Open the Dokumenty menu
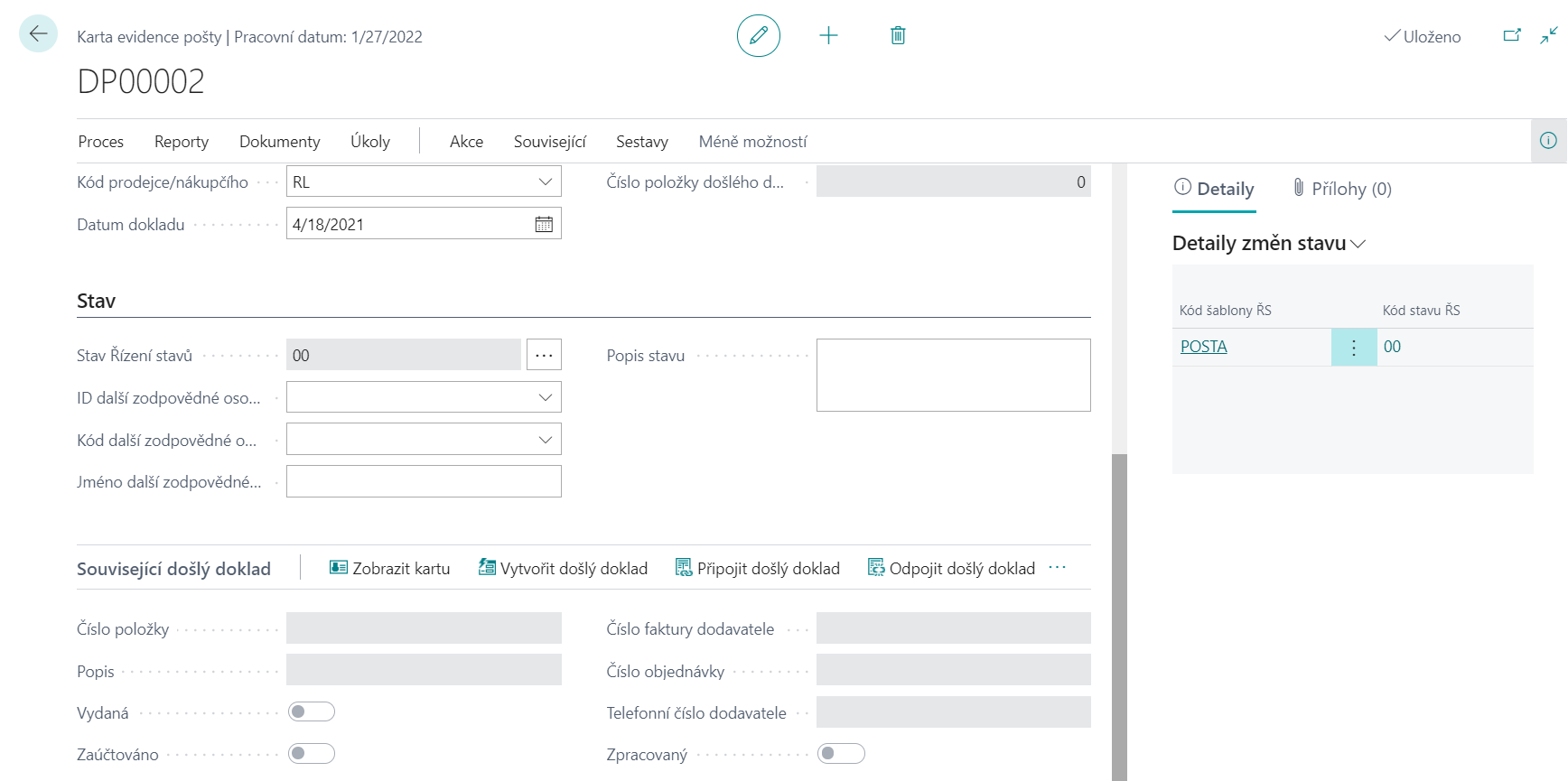The height and width of the screenshot is (781, 1568). coord(279,142)
